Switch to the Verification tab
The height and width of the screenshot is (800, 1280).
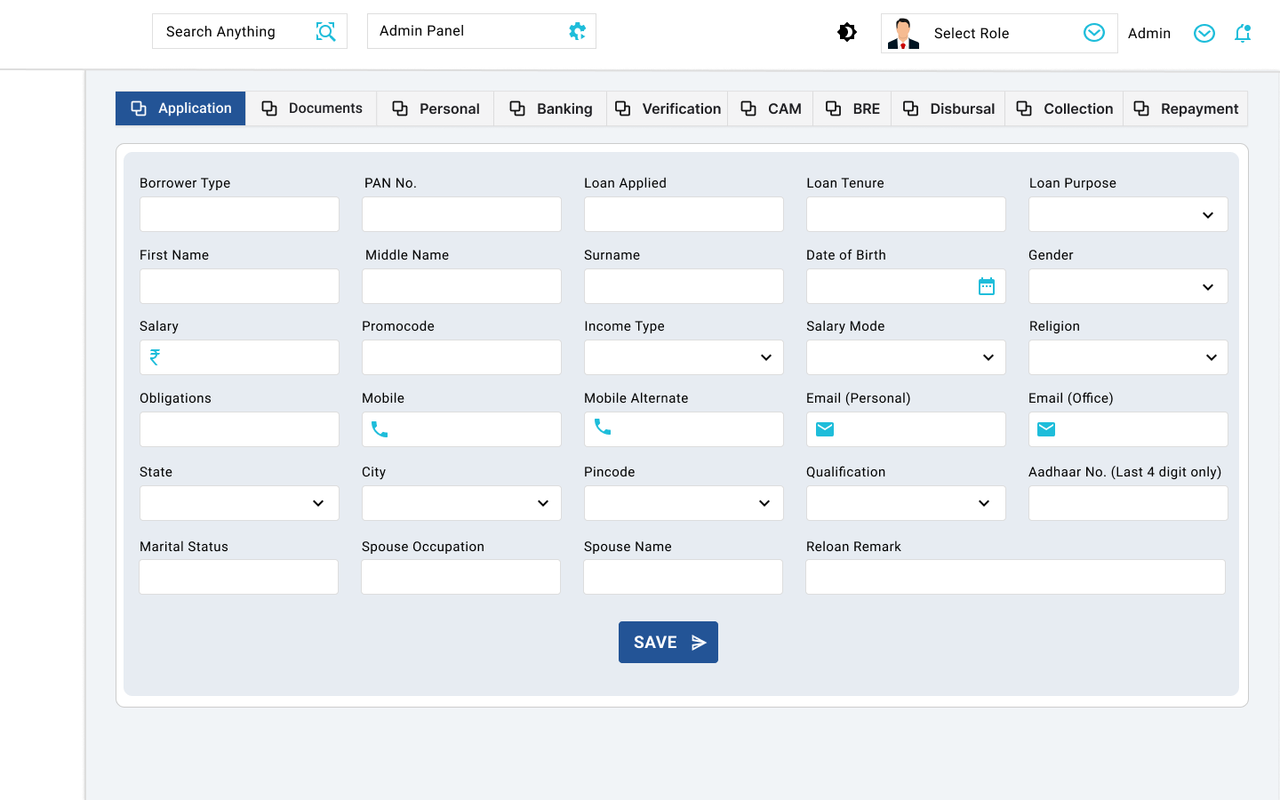point(667,108)
